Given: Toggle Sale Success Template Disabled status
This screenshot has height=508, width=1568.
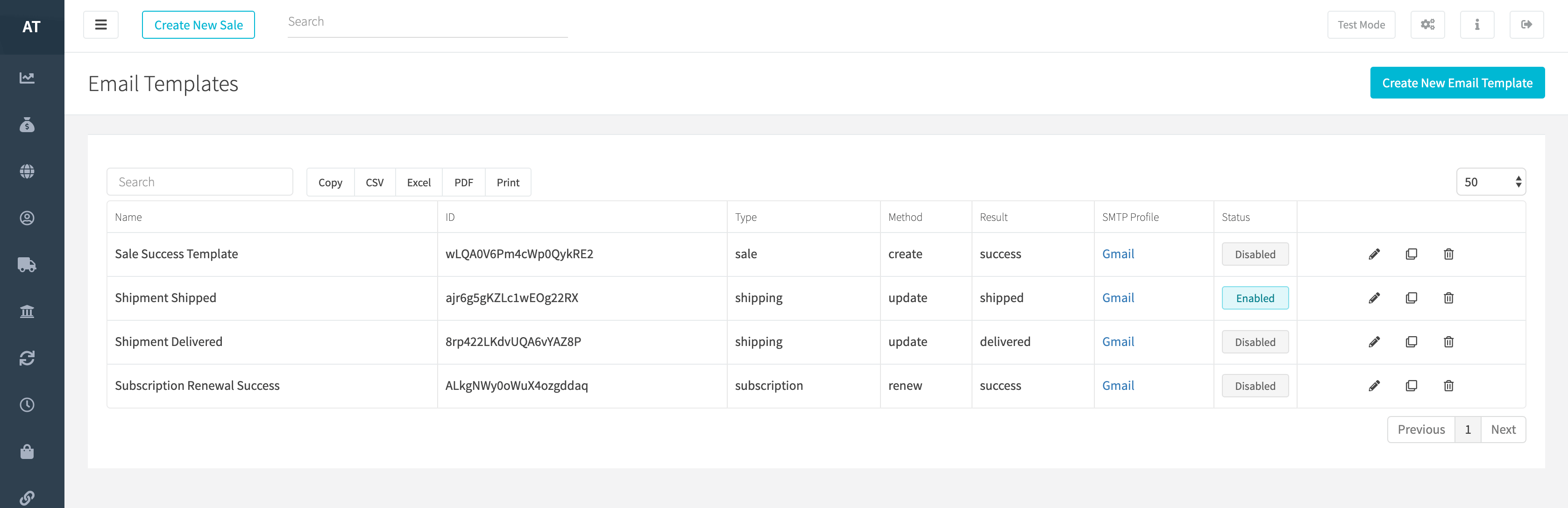Looking at the screenshot, I should [1255, 254].
